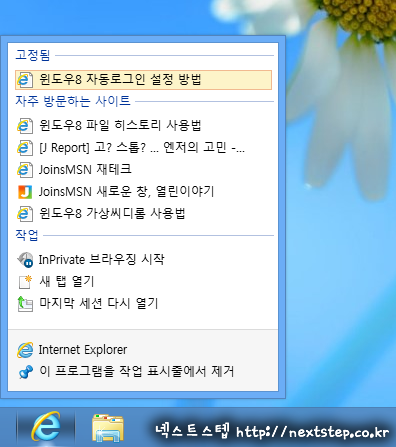This screenshot has width=396, height=447.
Task: Open JoinsMSN 재테크 from frequent sites
Action: tap(143, 170)
